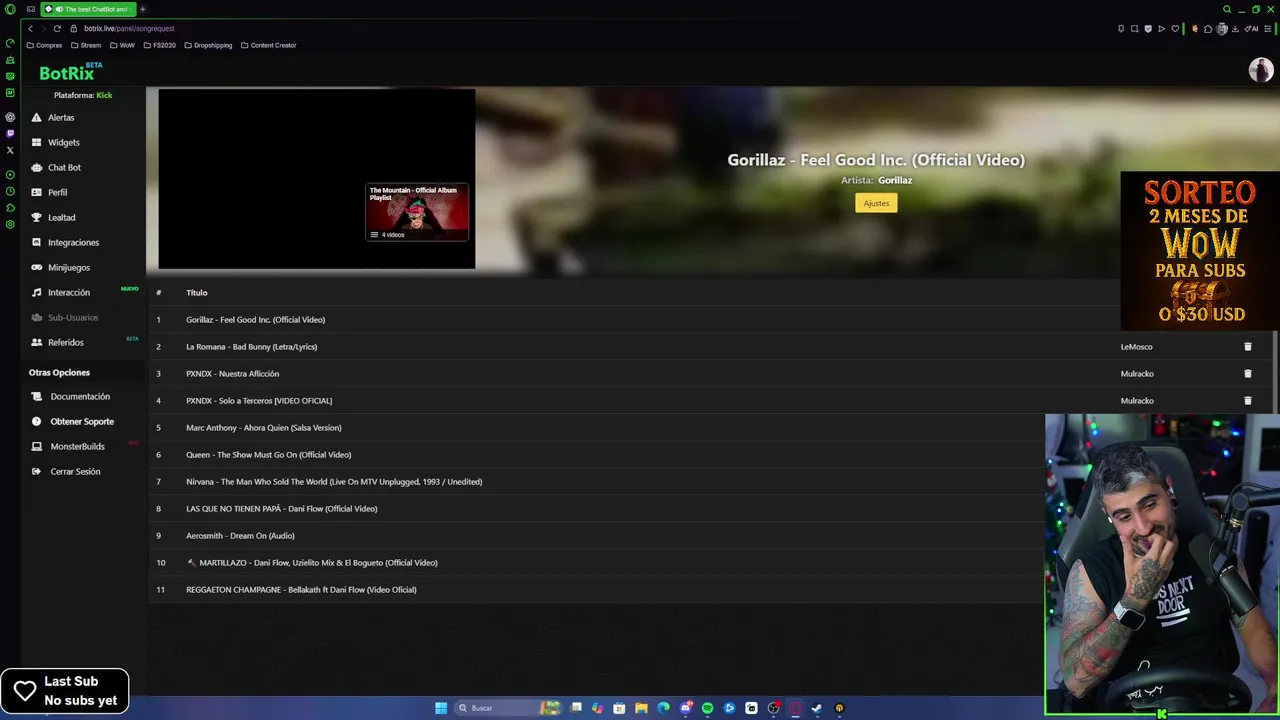This screenshot has width=1280, height=720.
Task: Add page to bookmarks with heart icon
Action: point(1175,28)
